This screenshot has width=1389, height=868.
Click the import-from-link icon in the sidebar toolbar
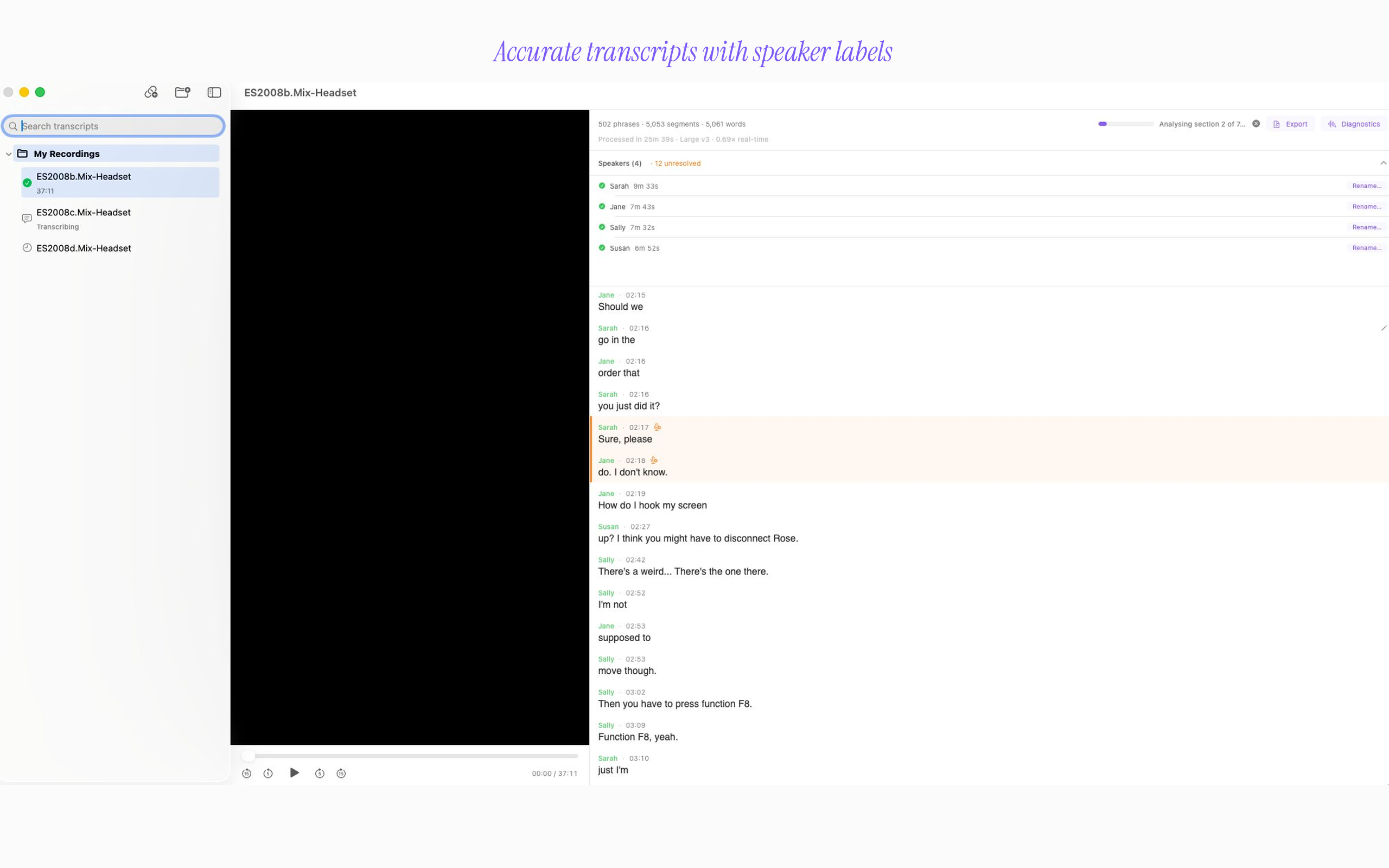pyautogui.click(x=151, y=92)
